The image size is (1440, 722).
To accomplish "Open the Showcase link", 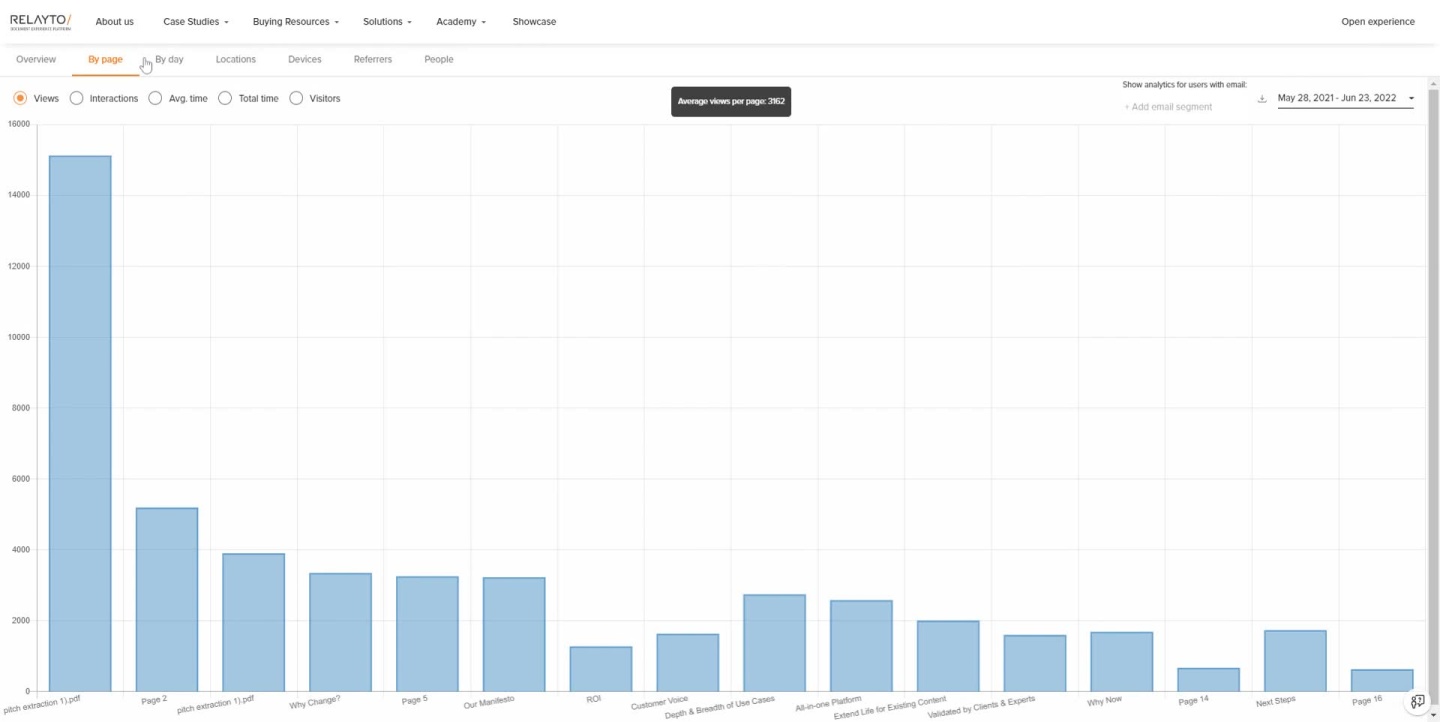I will pos(534,22).
